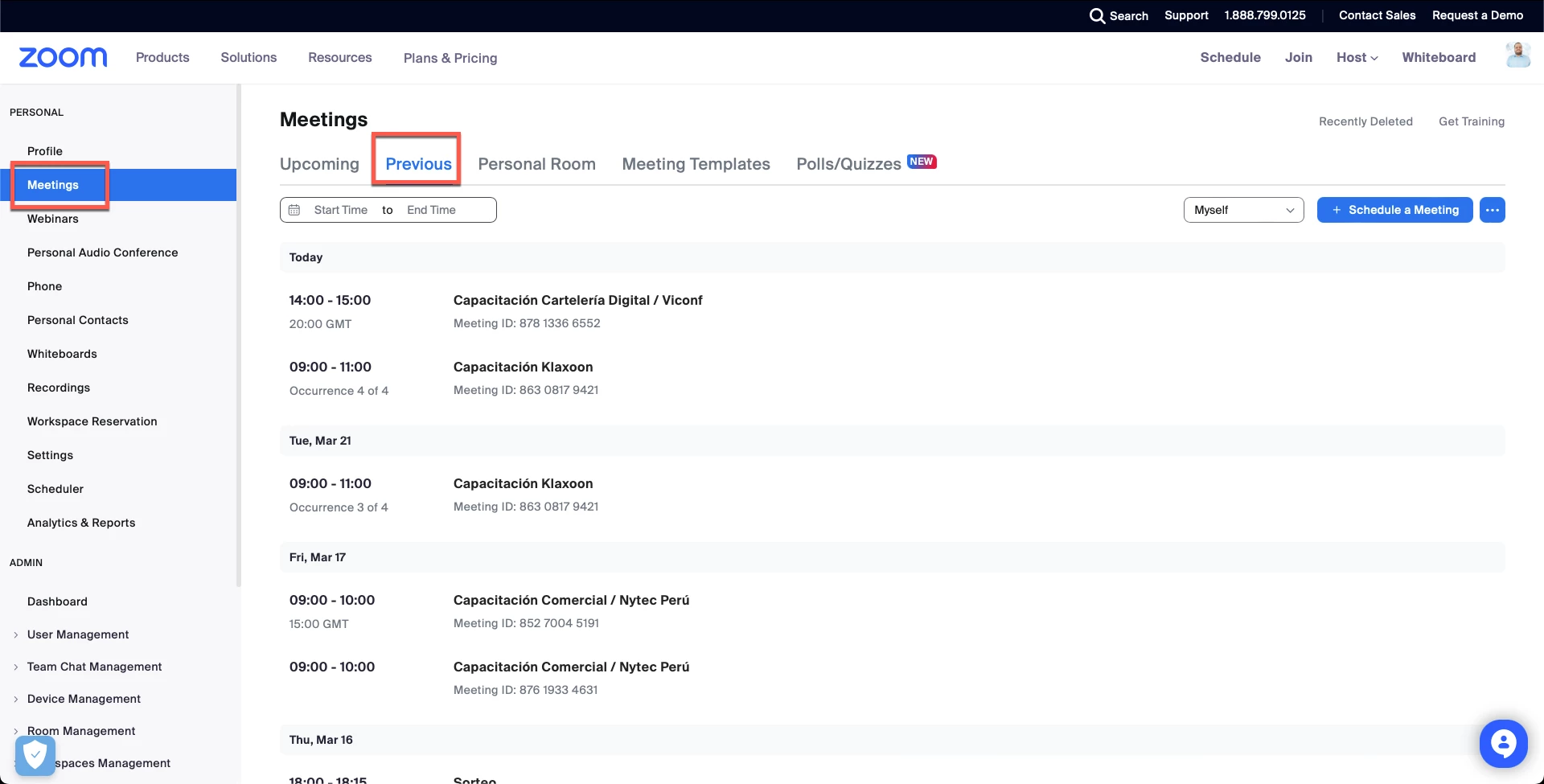Image resolution: width=1544 pixels, height=784 pixels.
Task: Click the Support link
Action: 1186,15
